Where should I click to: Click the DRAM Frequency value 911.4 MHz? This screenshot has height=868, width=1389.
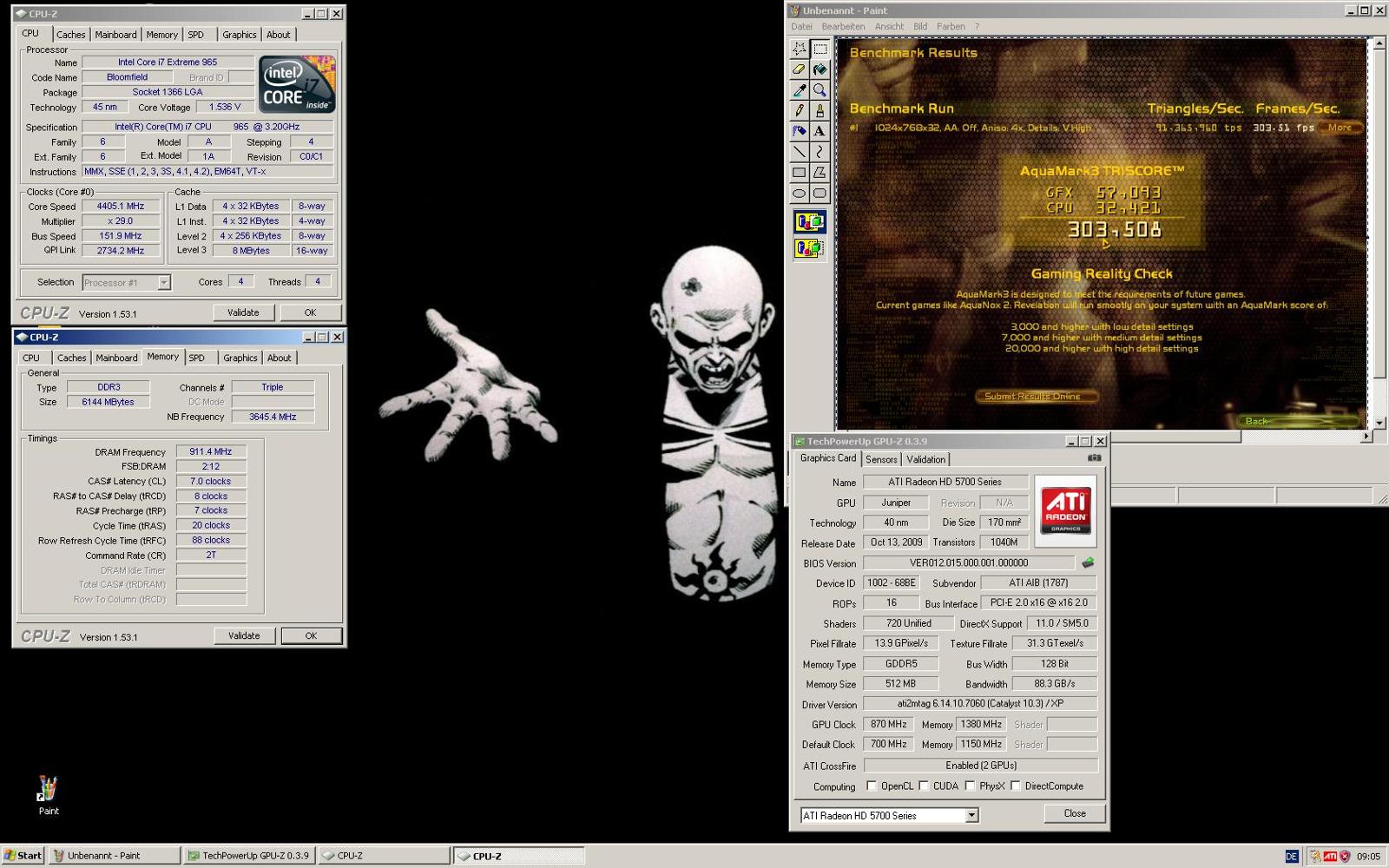click(x=211, y=451)
